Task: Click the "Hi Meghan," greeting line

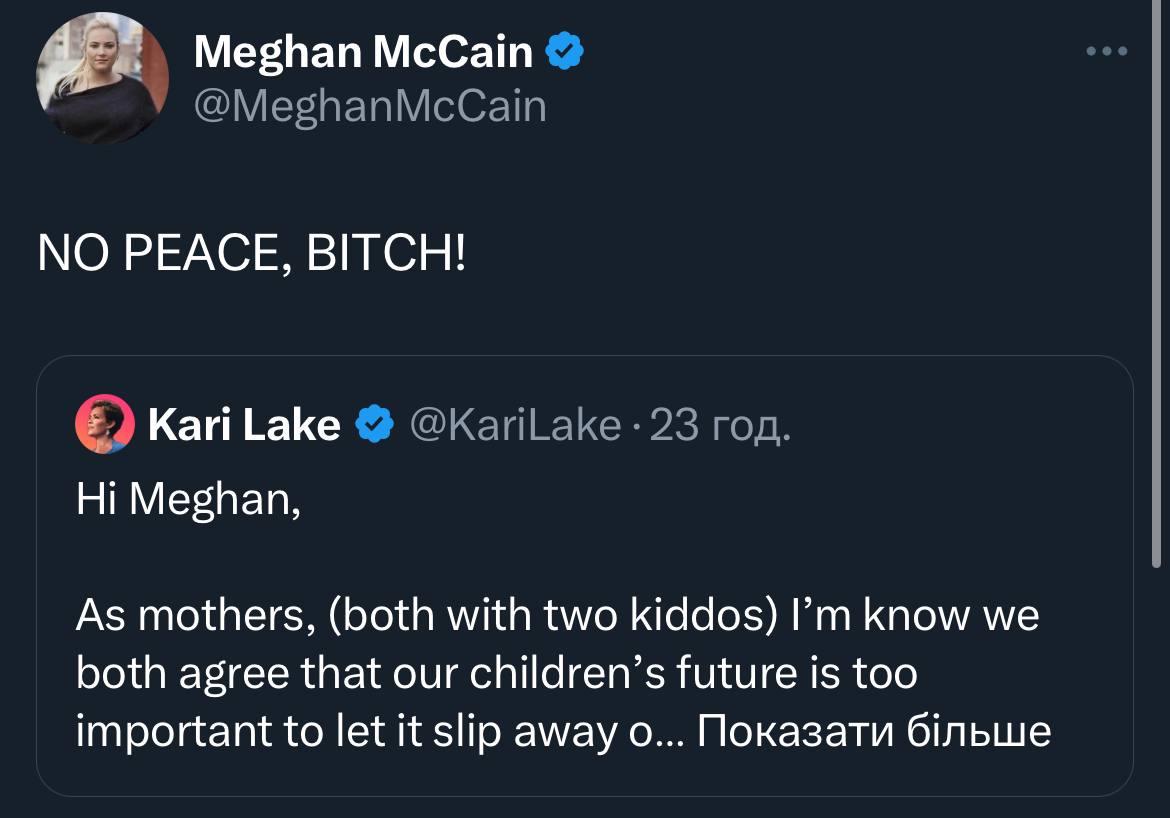Action: tap(188, 498)
